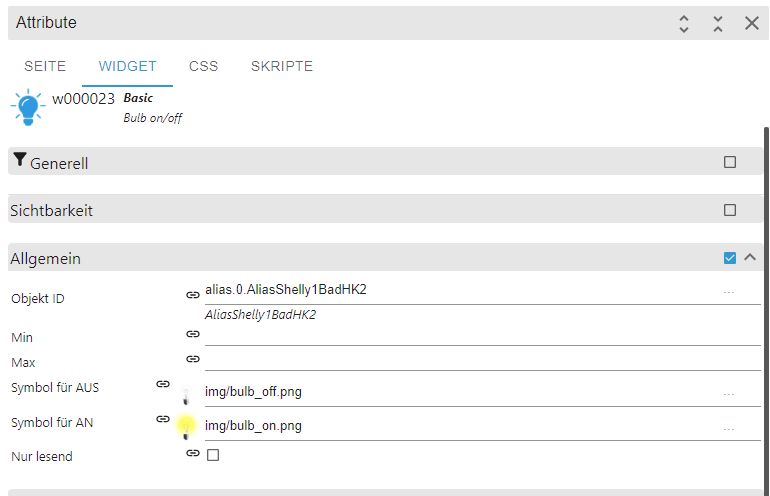The width and height of the screenshot is (770, 496).
Task: Click the filter icon in Generell header
Action: click(20, 160)
